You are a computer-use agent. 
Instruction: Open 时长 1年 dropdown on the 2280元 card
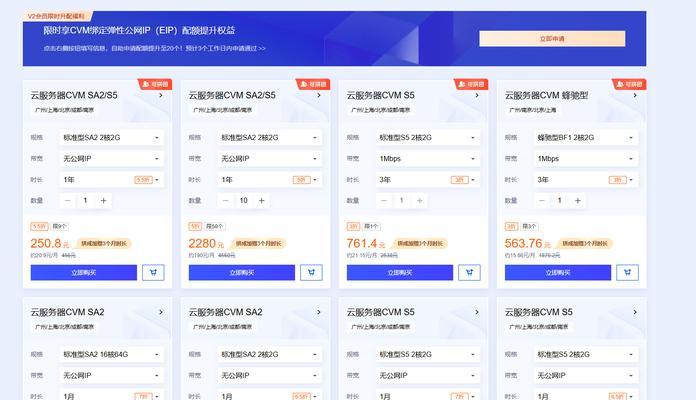(x=269, y=180)
